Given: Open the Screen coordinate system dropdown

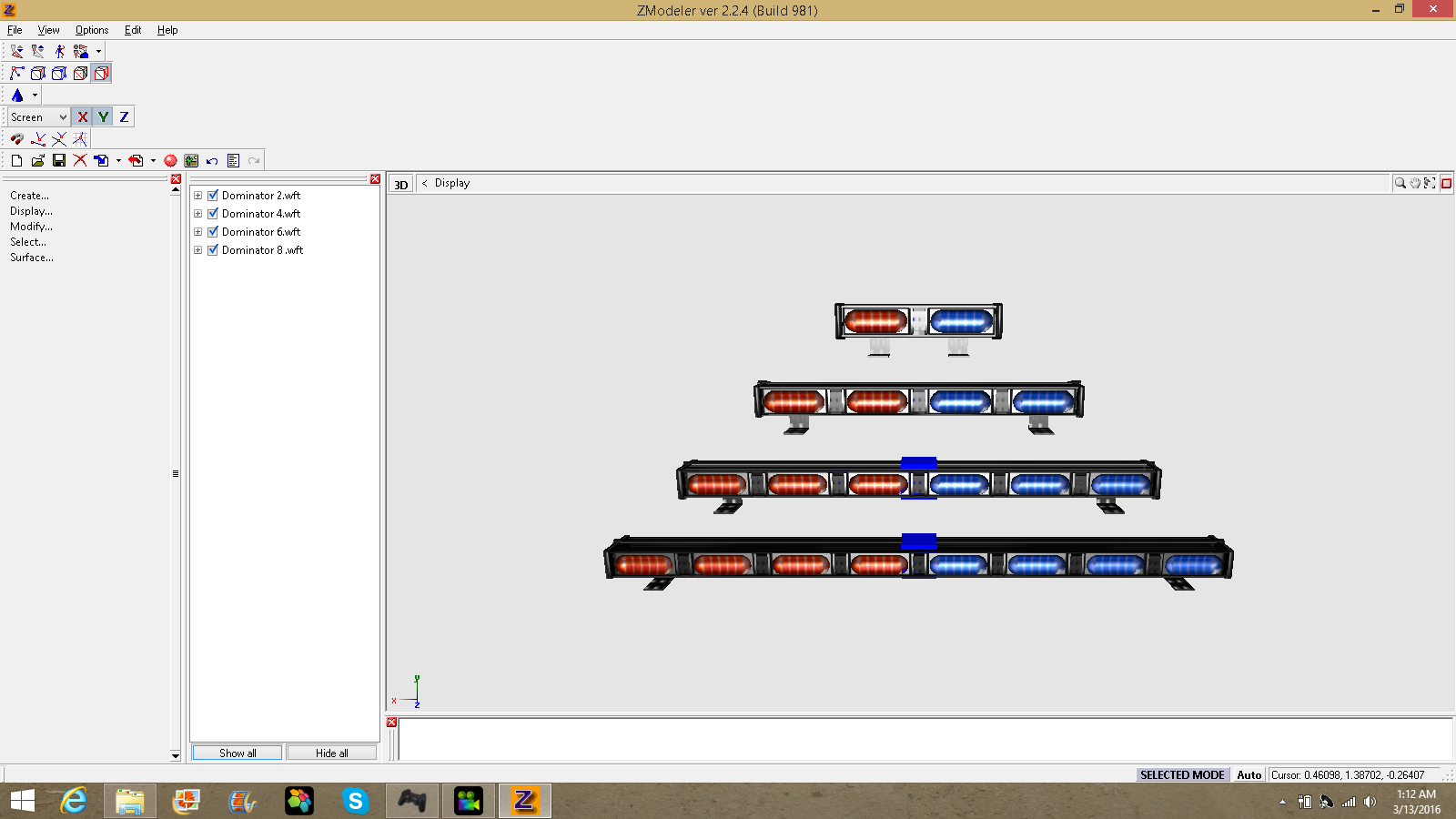Looking at the screenshot, I should point(39,116).
